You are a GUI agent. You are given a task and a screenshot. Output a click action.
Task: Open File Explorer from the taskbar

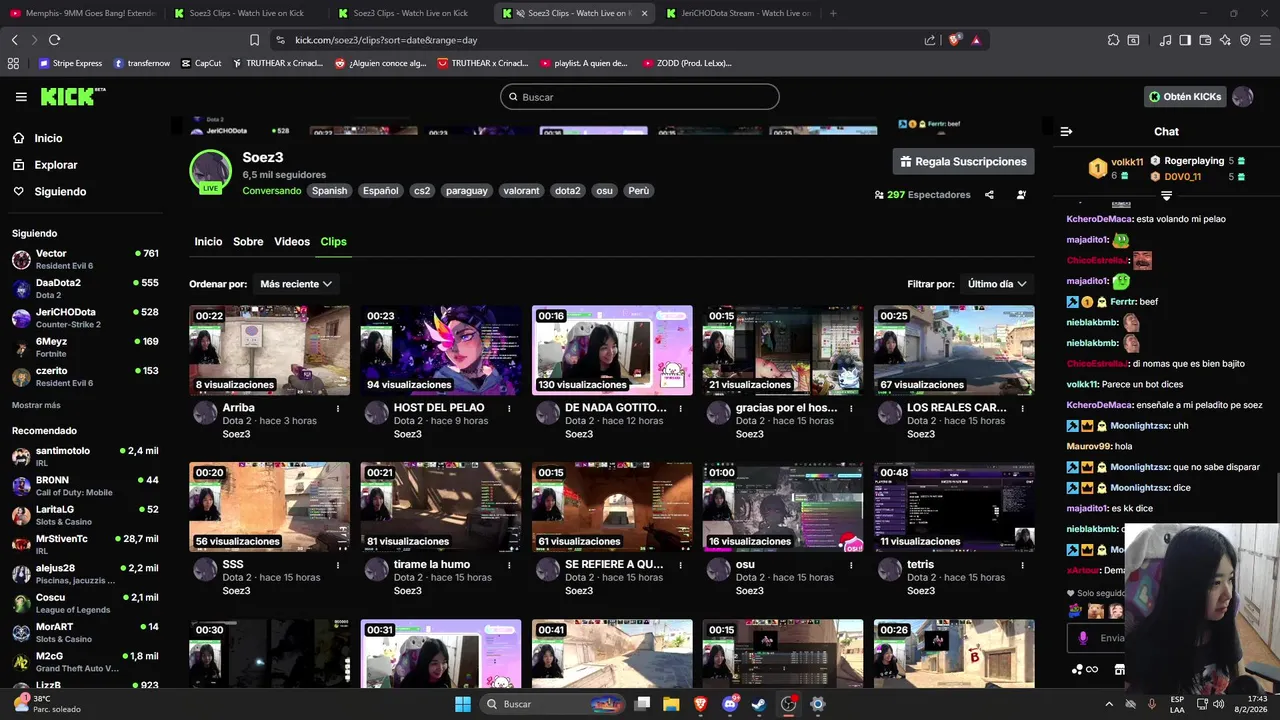coord(671,704)
